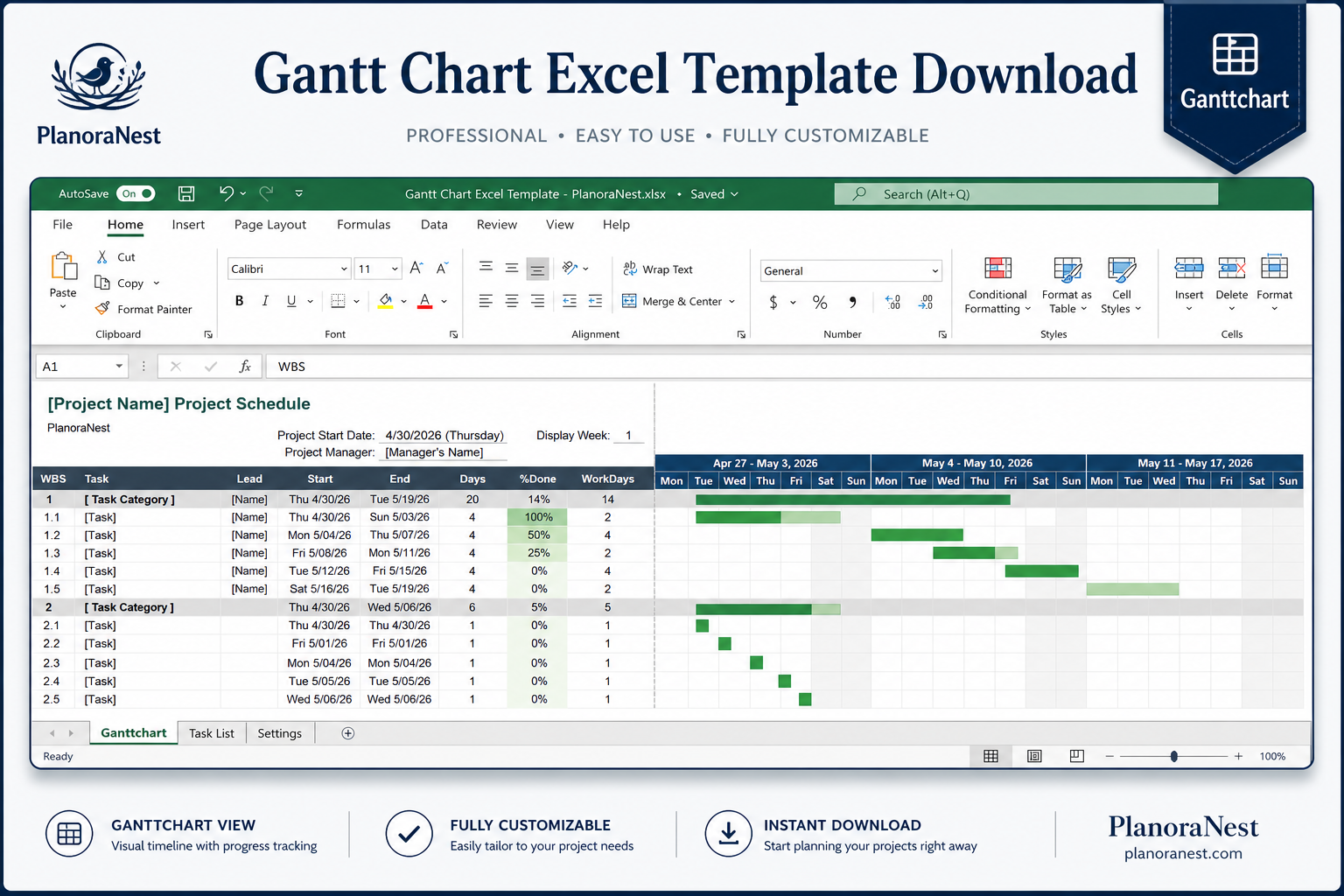Open the Calibri font name dropdown
Screen dimensions: 1344x896
coord(343,269)
